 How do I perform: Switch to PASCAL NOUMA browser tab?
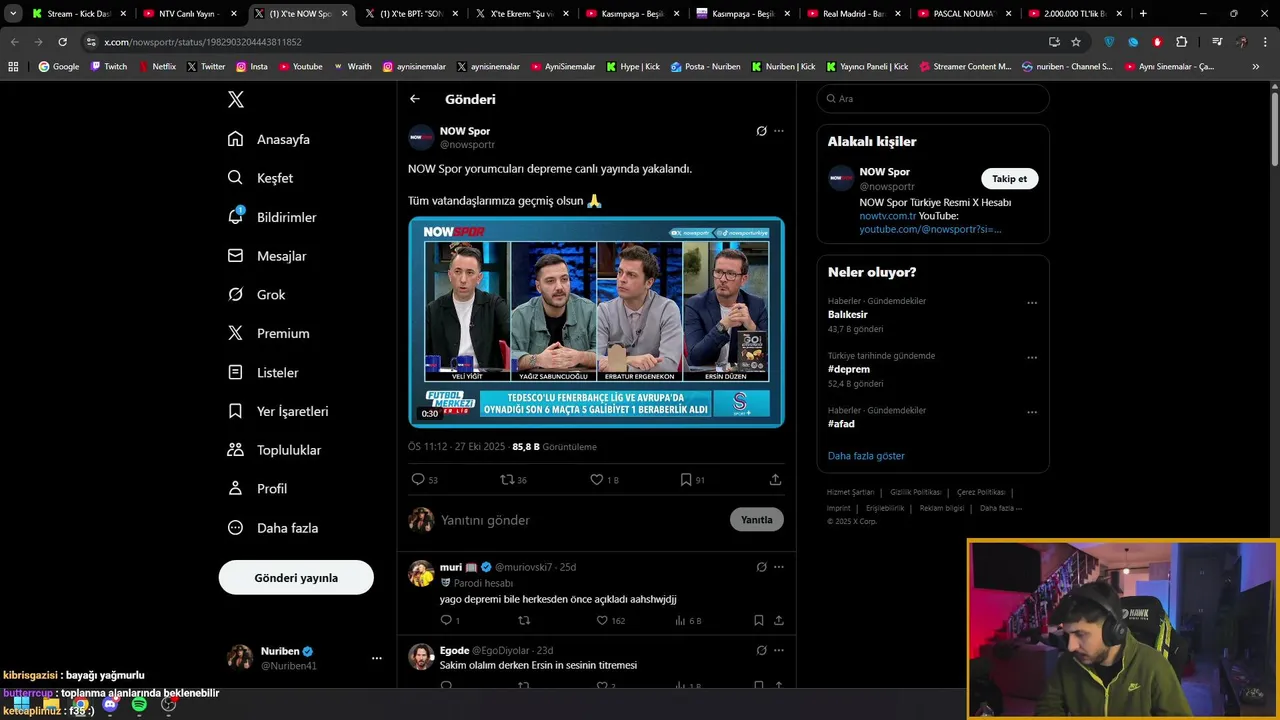pyautogui.click(x=964, y=14)
